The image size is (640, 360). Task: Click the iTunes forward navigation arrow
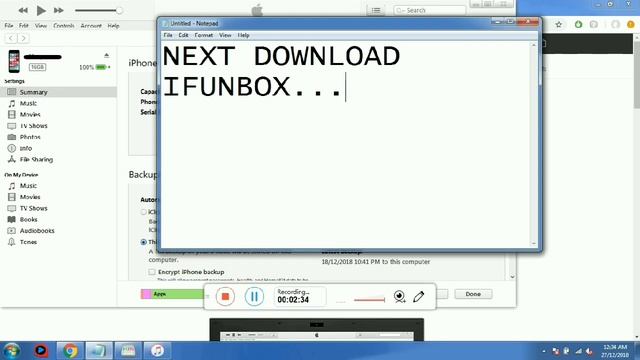[24, 38]
